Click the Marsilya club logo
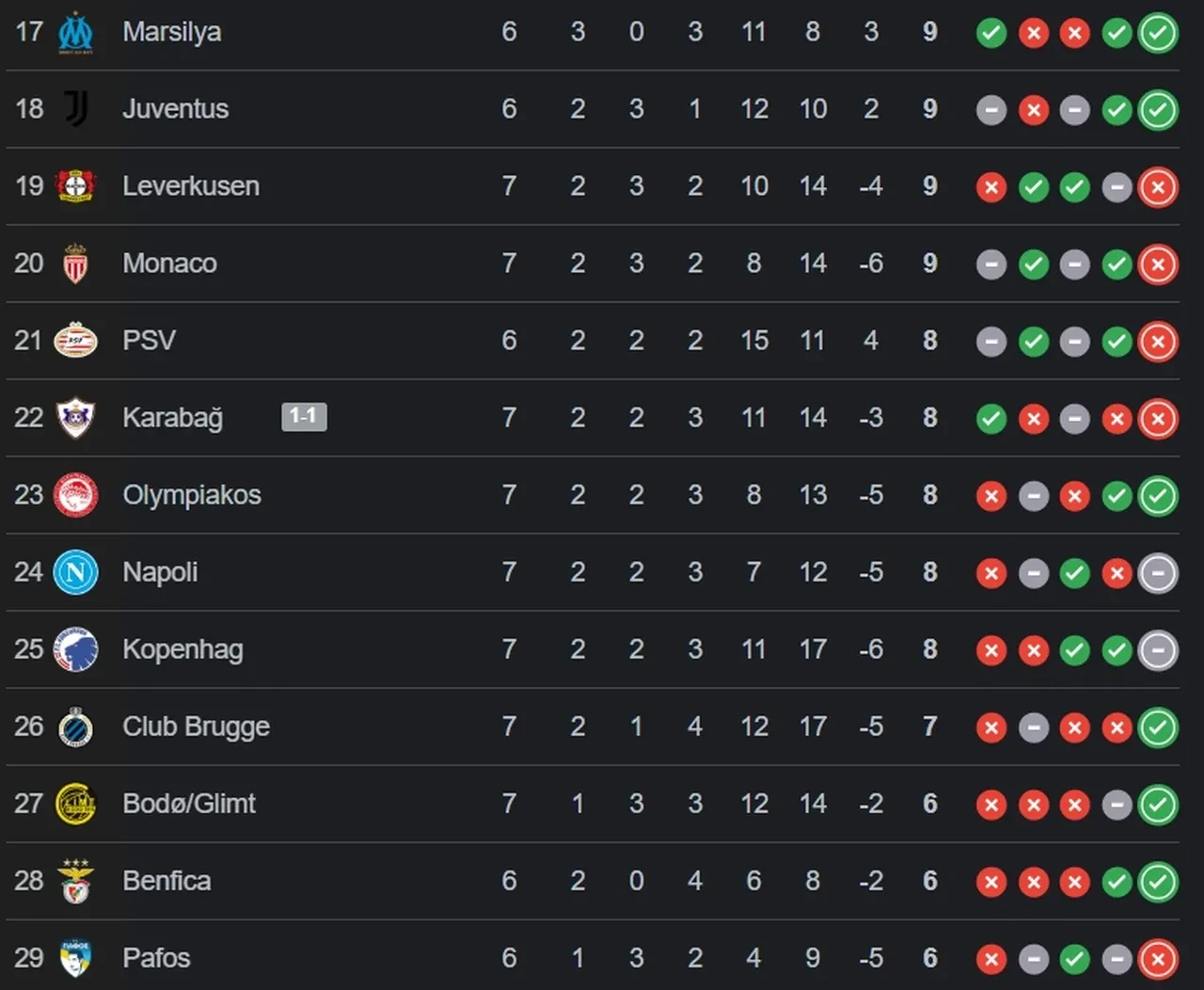The image size is (1204, 990). pos(76,33)
